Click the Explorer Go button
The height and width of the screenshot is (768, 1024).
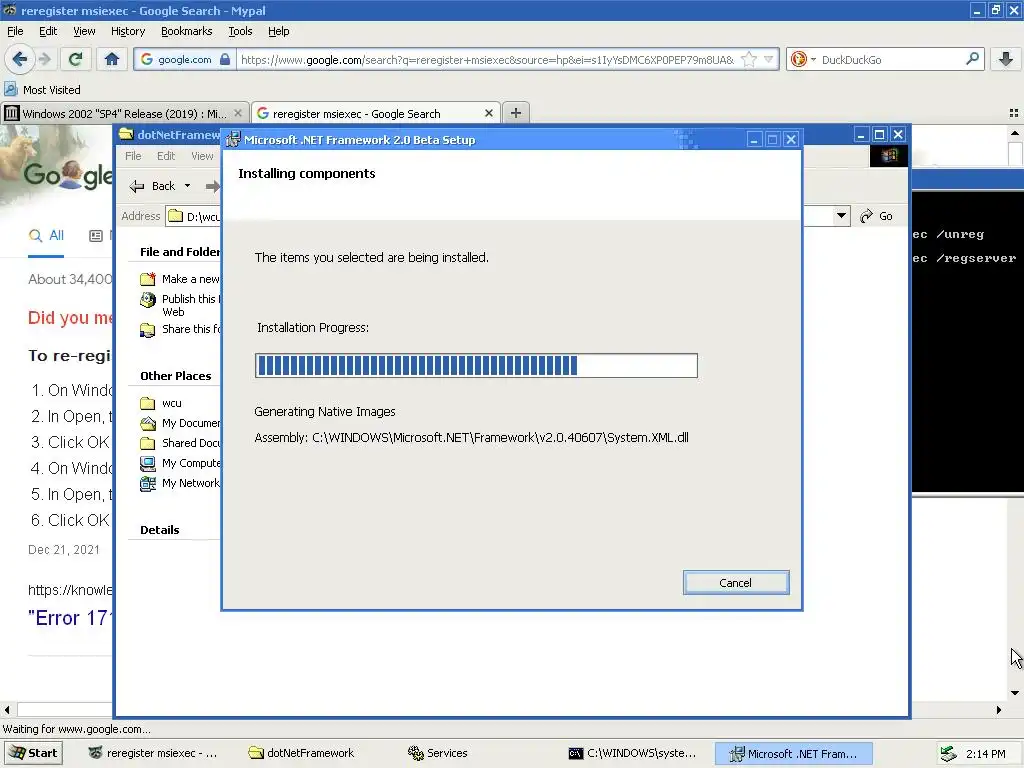point(877,216)
